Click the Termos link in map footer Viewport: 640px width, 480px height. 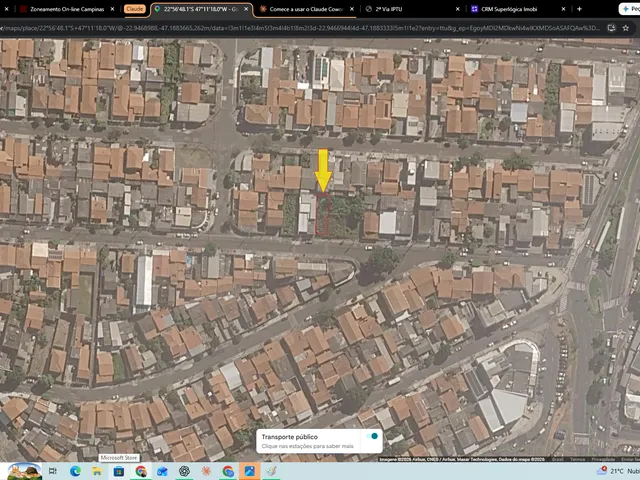click(x=577, y=459)
